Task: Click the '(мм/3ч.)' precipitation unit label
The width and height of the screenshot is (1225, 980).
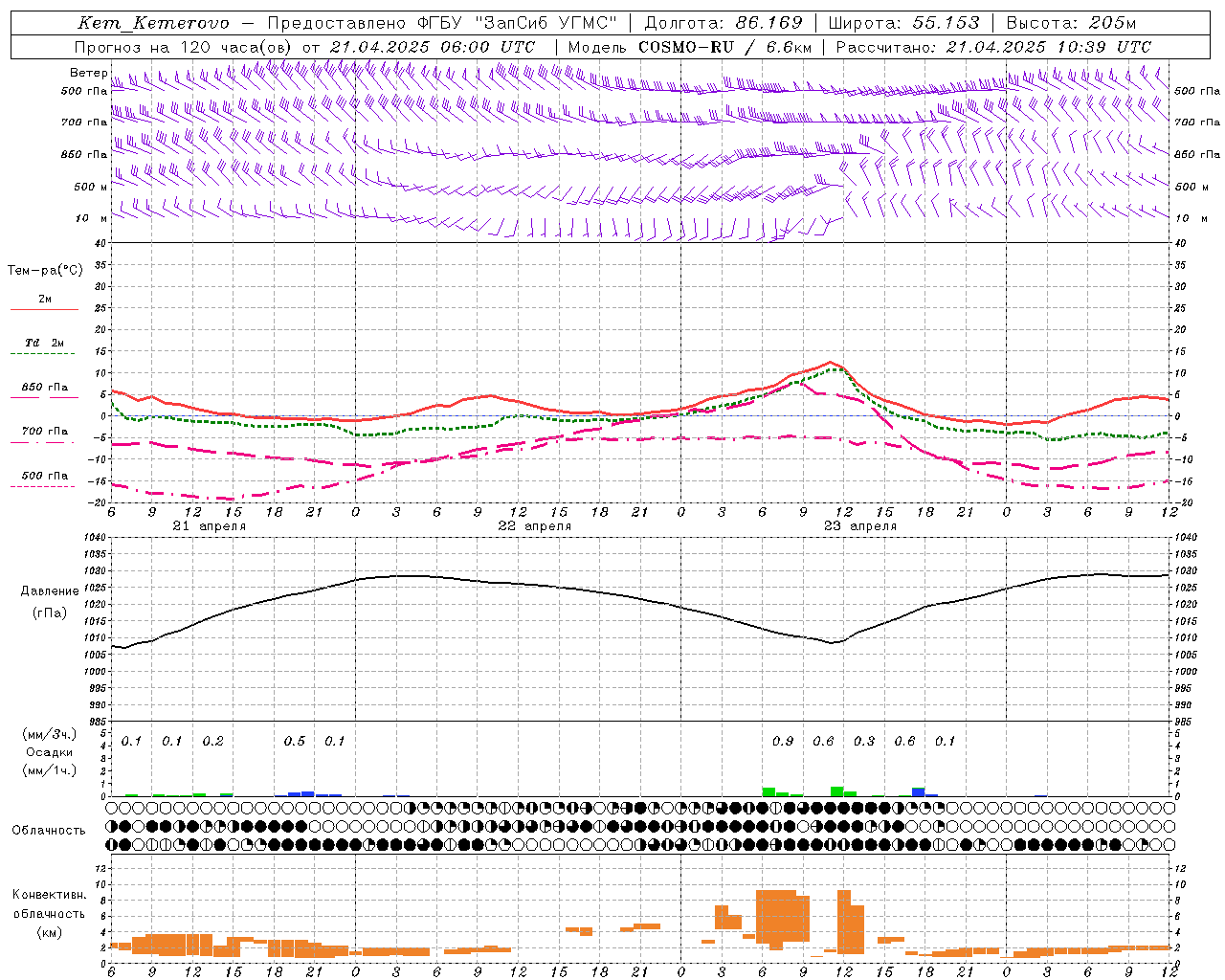Action: point(50,734)
